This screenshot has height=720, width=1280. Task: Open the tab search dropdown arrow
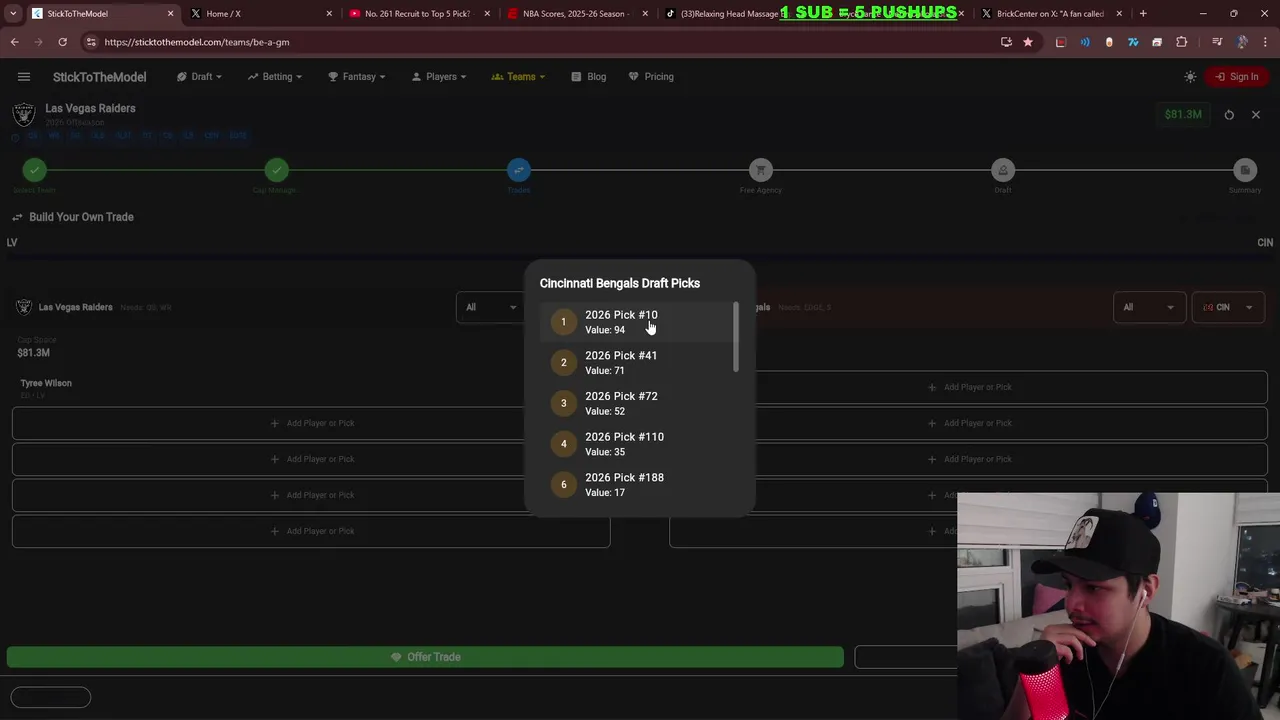point(13,14)
